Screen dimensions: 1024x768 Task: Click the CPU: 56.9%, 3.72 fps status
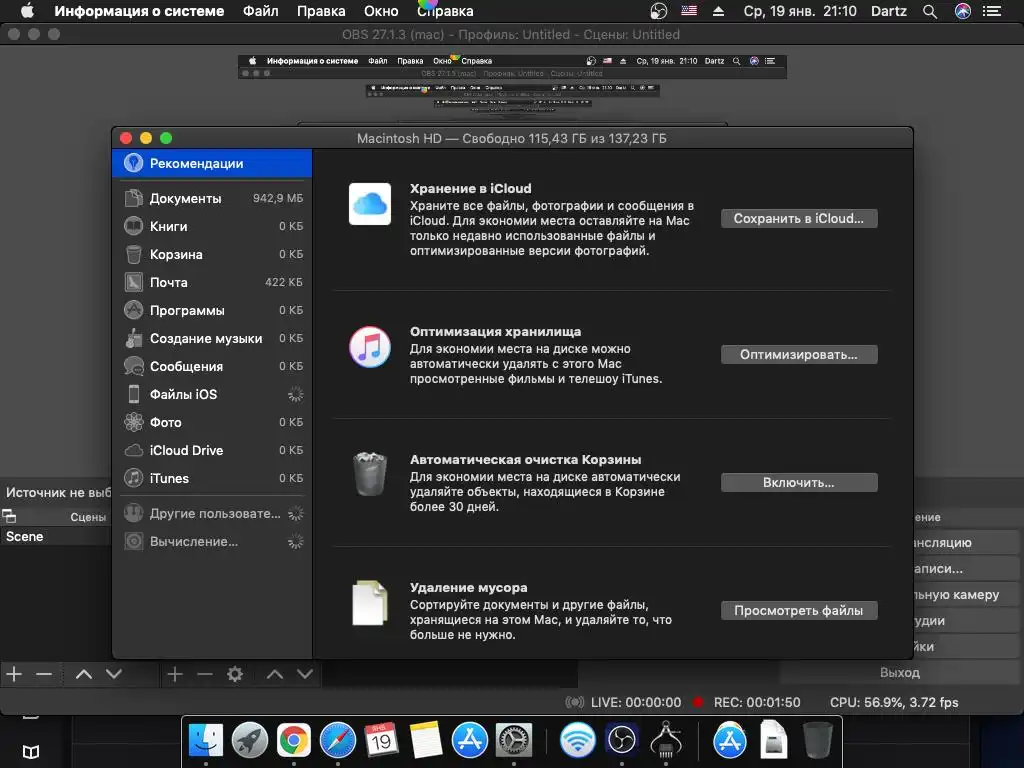coord(894,703)
